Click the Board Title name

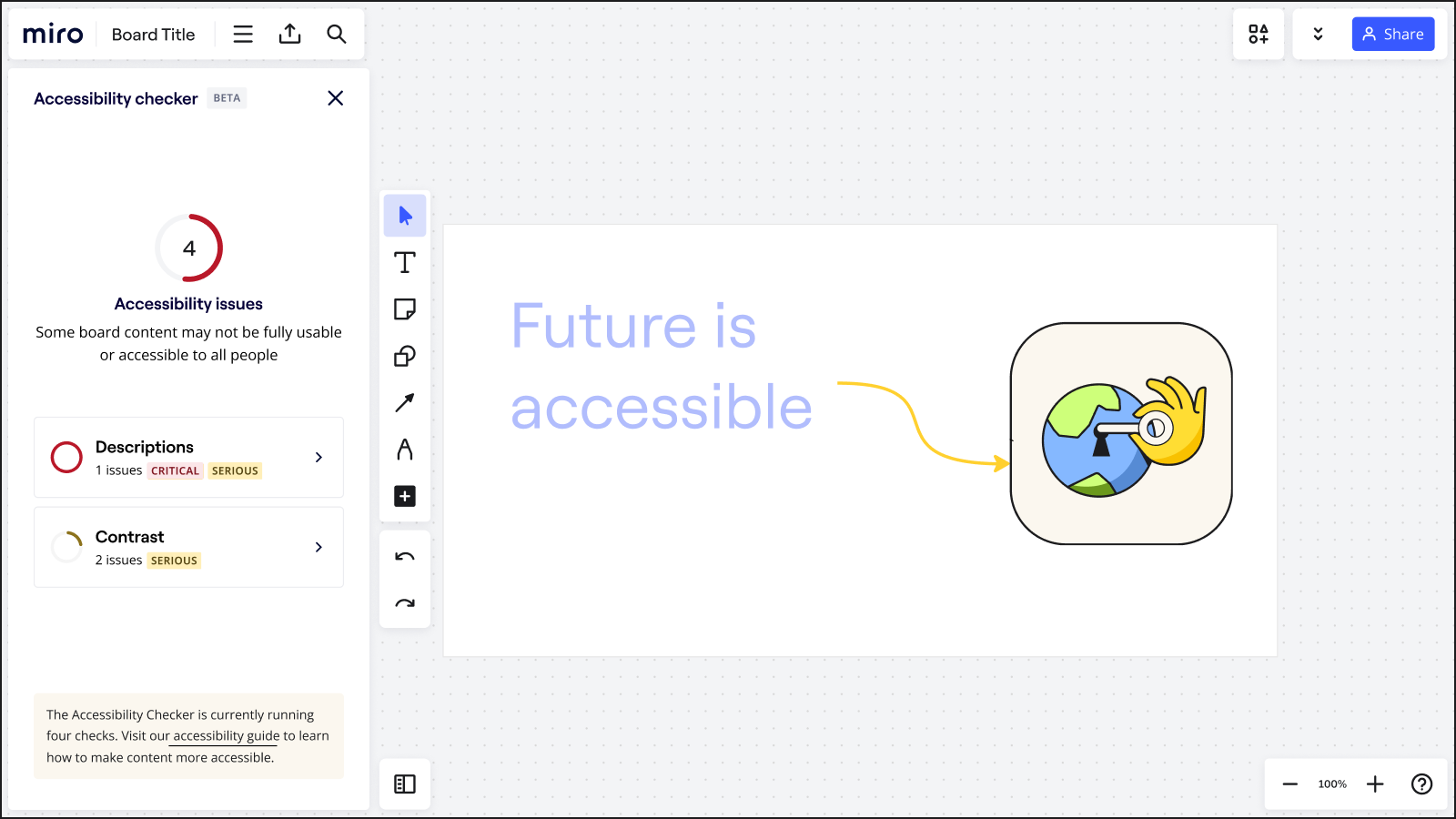(153, 35)
